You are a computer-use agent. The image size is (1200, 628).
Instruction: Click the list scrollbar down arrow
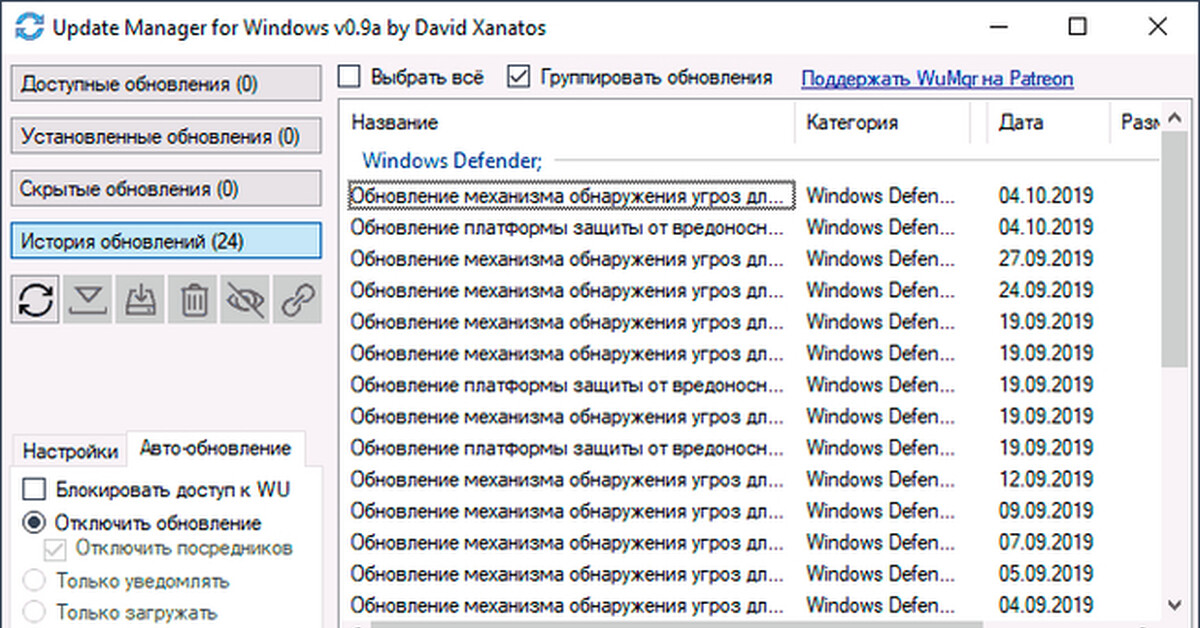pos(1174,604)
